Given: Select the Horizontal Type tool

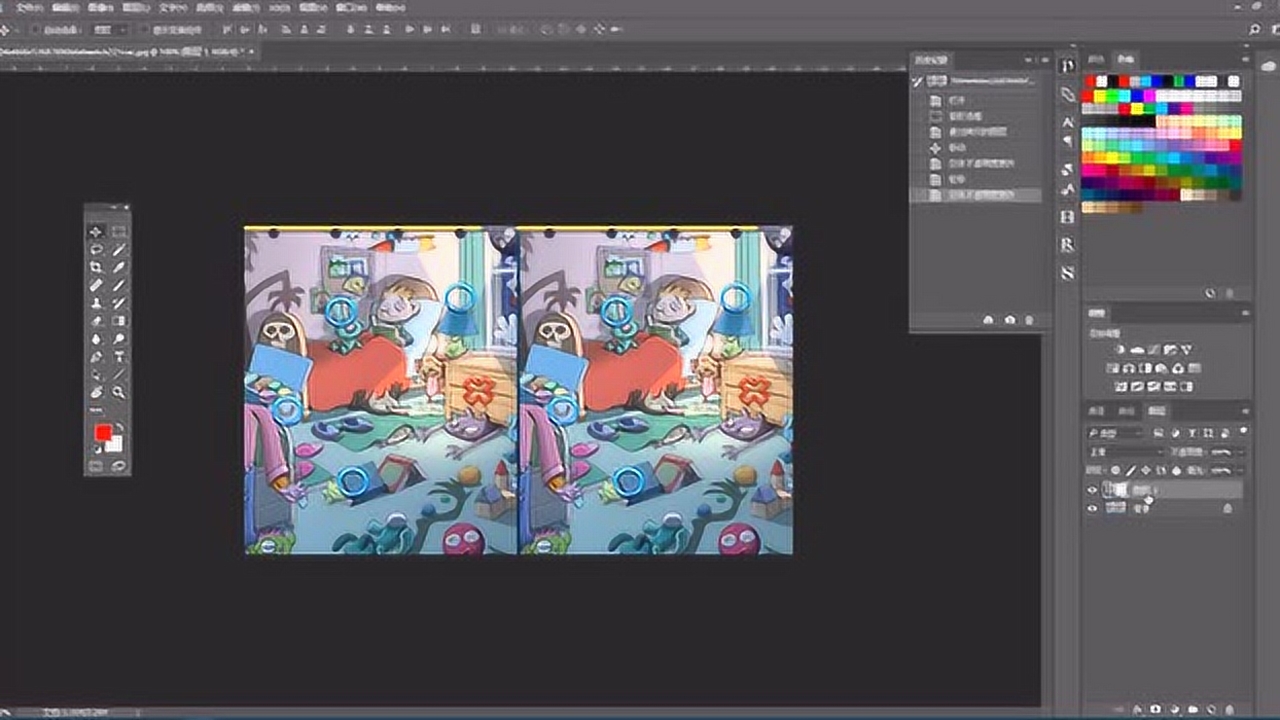Looking at the screenshot, I should point(119,357).
